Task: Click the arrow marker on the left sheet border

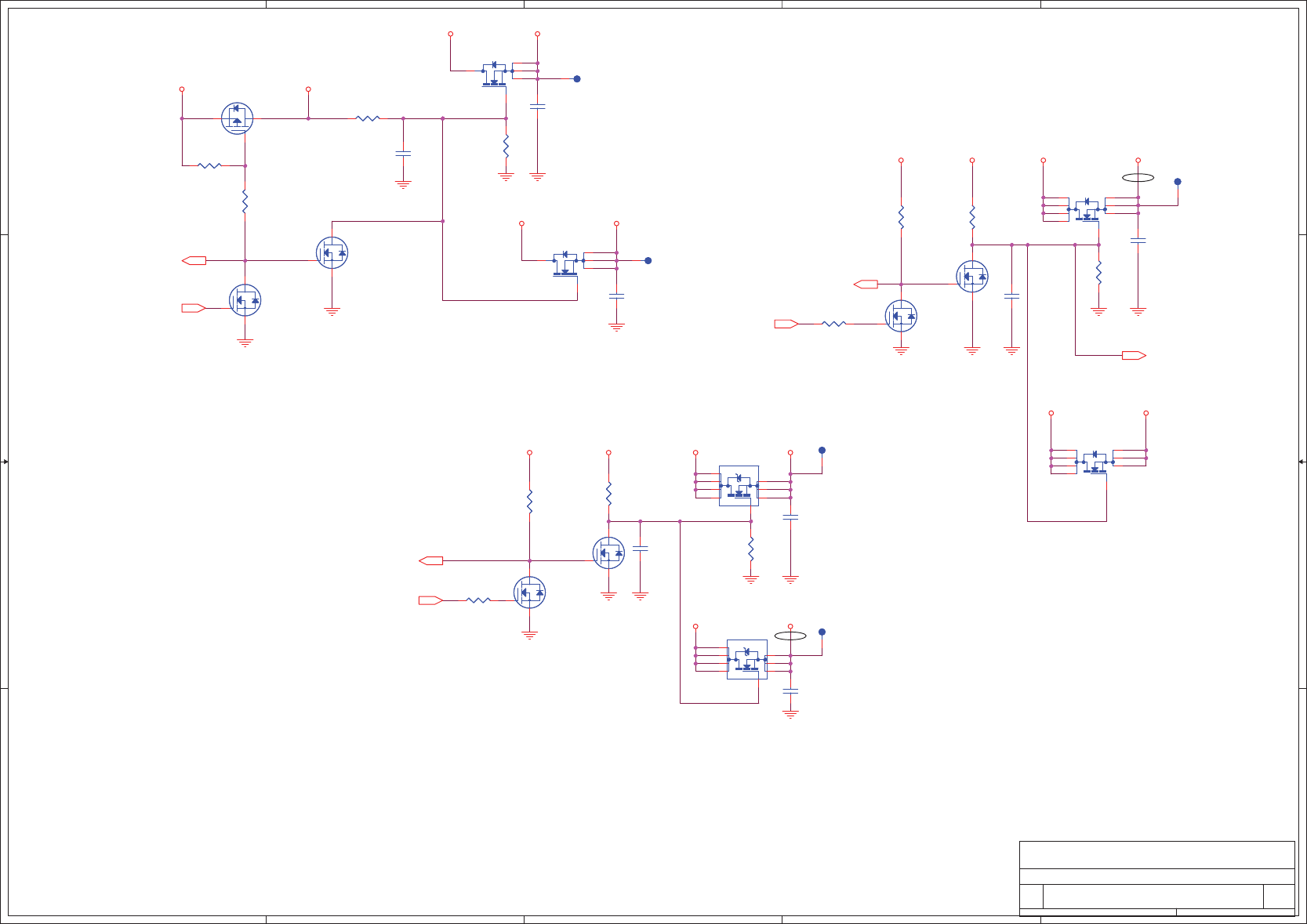Action: (4, 462)
